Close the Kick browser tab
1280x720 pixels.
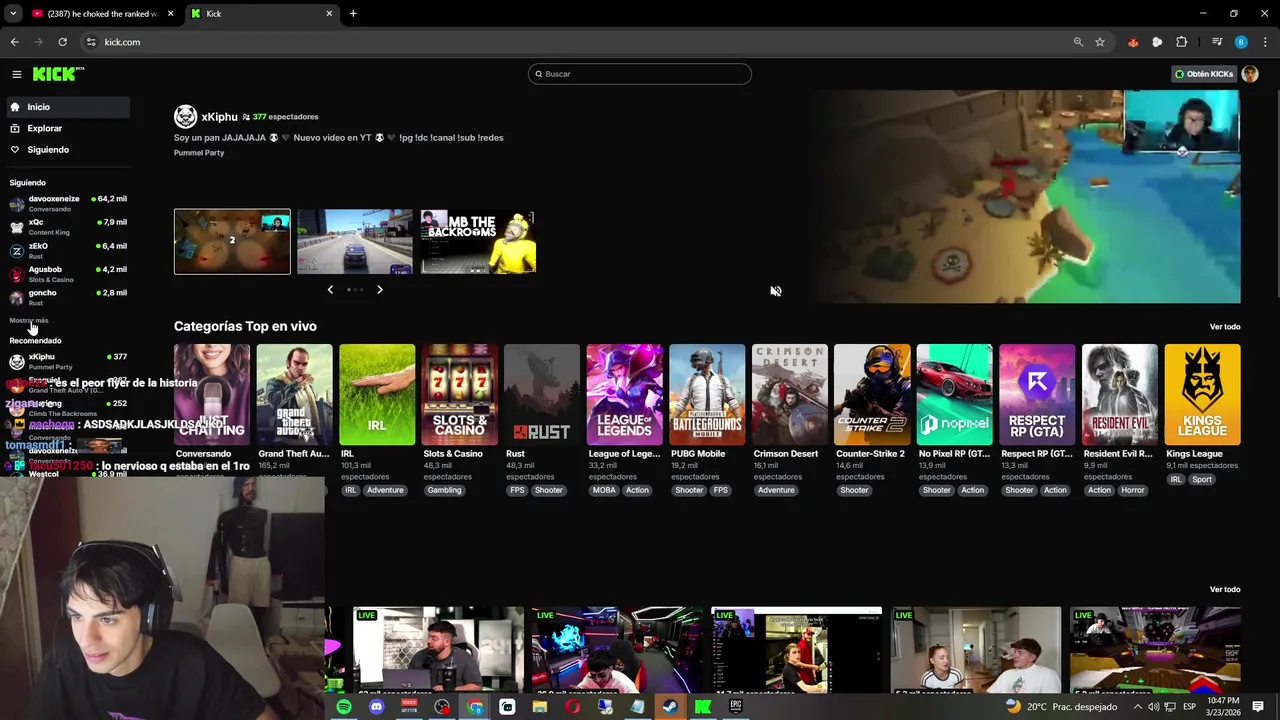329,14
